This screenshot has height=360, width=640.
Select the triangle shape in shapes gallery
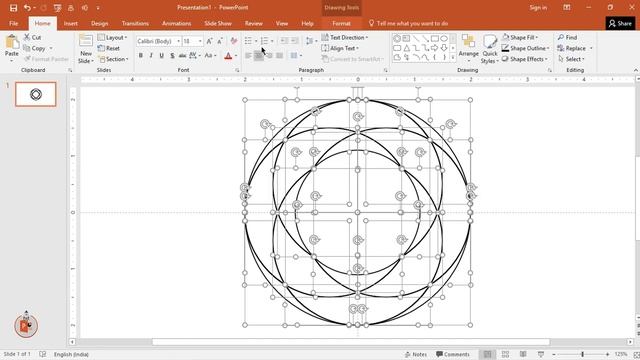click(x=407, y=48)
